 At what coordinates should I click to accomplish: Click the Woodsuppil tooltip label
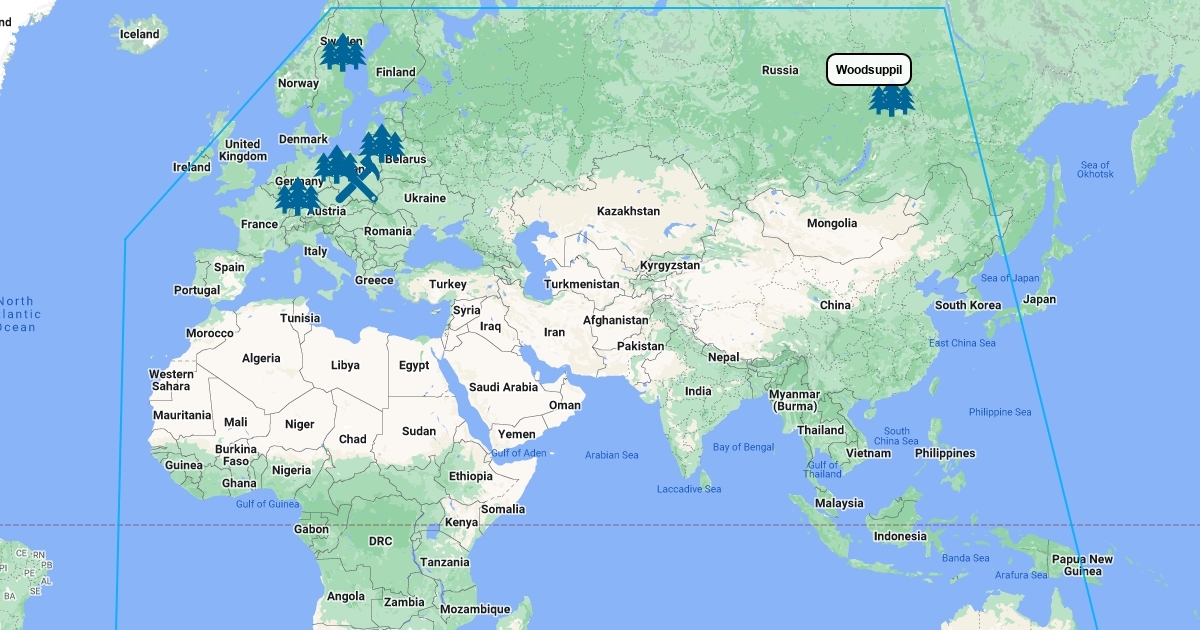tap(869, 70)
